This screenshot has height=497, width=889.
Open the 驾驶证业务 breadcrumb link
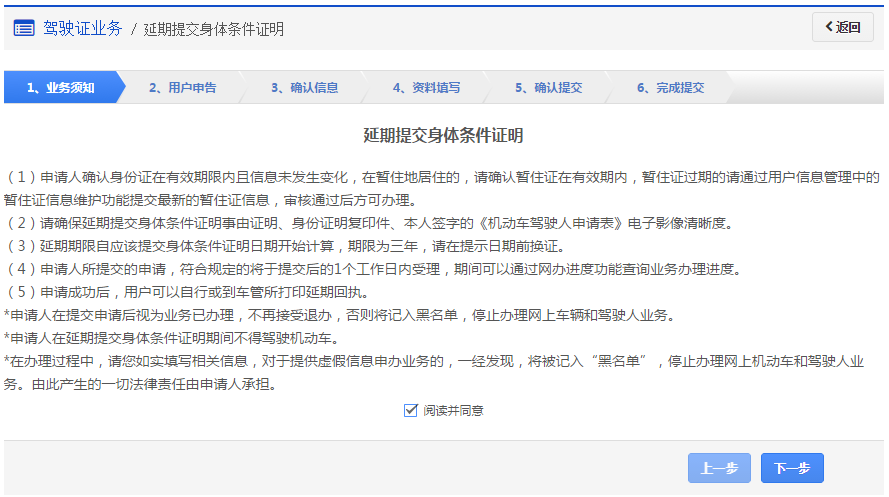coord(82,28)
